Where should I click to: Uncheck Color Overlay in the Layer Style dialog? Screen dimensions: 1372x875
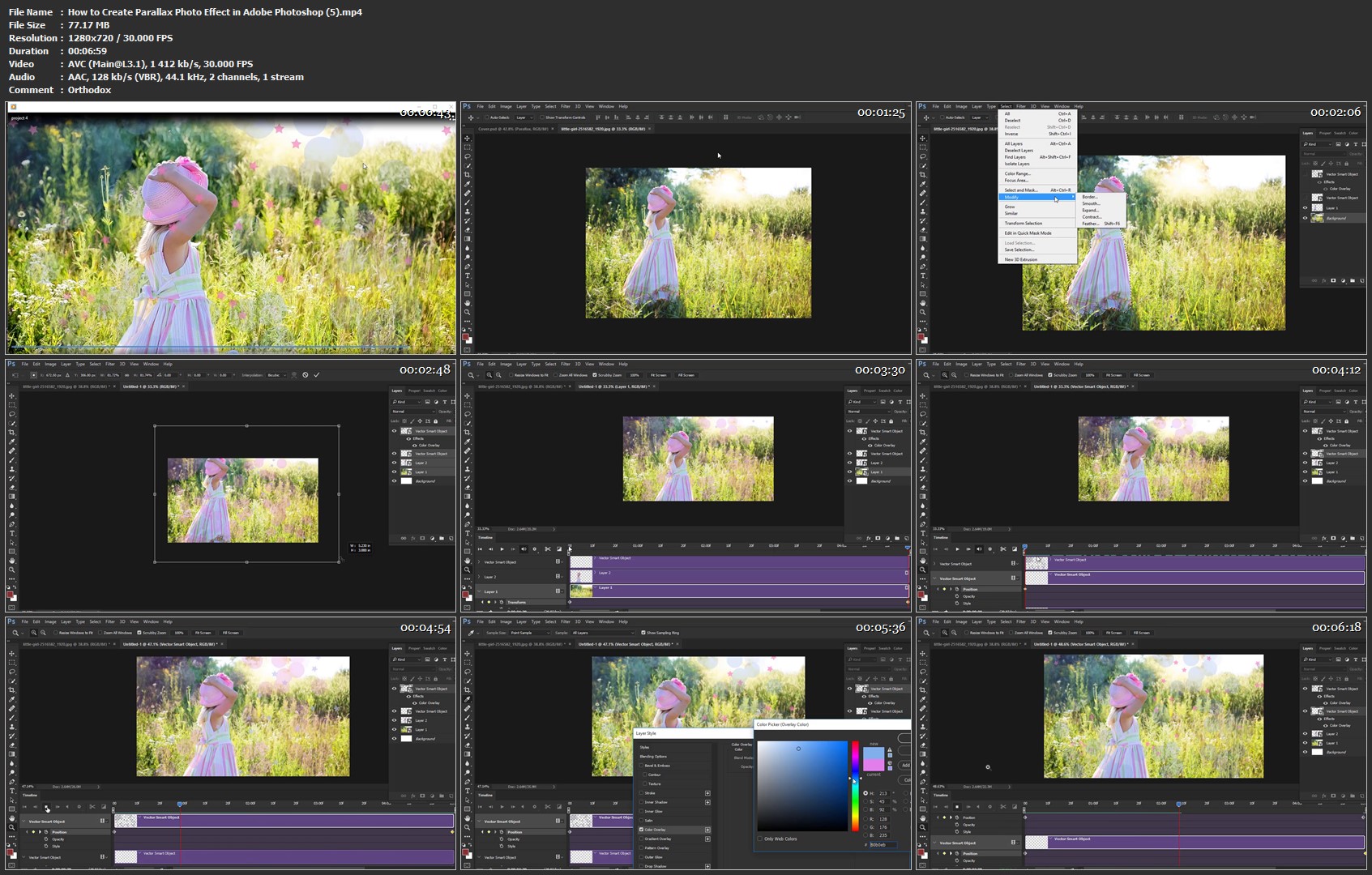point(641,830)
